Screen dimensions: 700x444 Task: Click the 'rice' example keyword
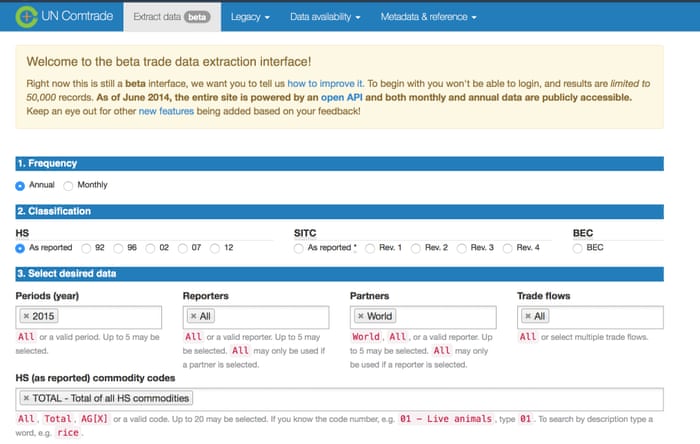(x=68, y=433)
